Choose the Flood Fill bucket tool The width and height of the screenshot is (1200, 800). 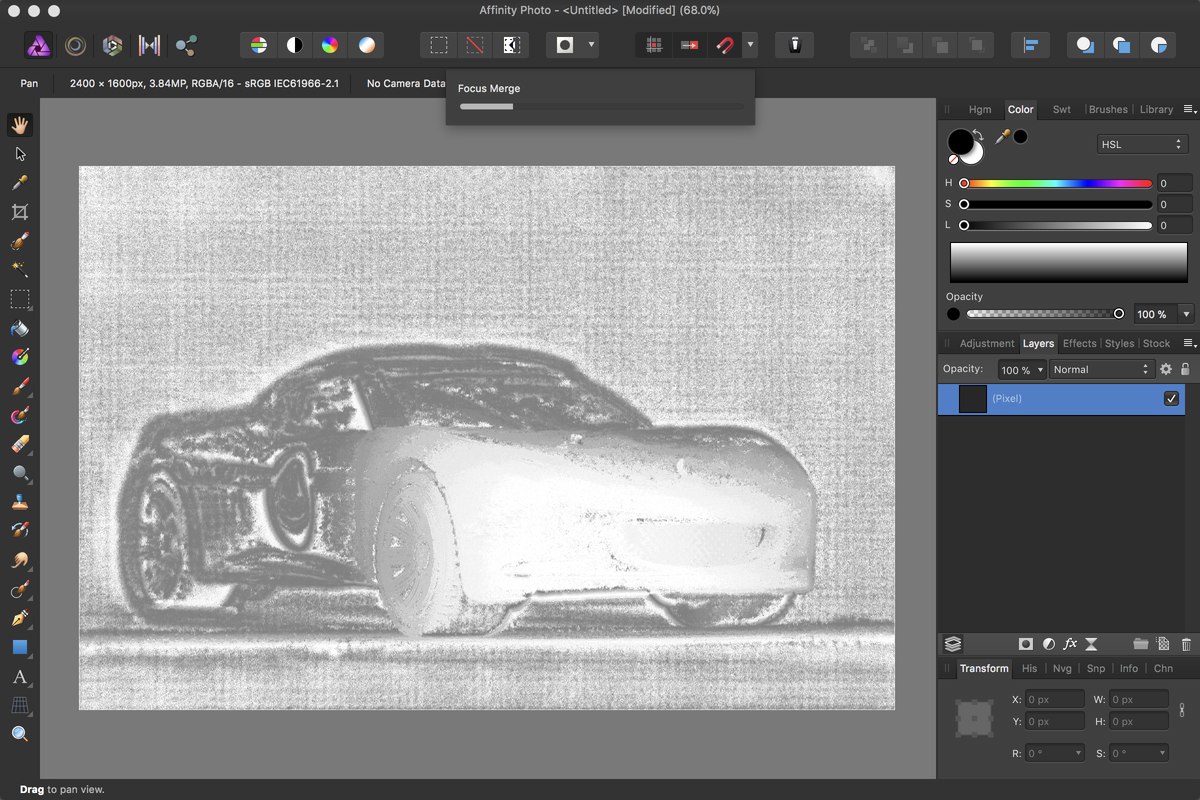tap(19, 328)
